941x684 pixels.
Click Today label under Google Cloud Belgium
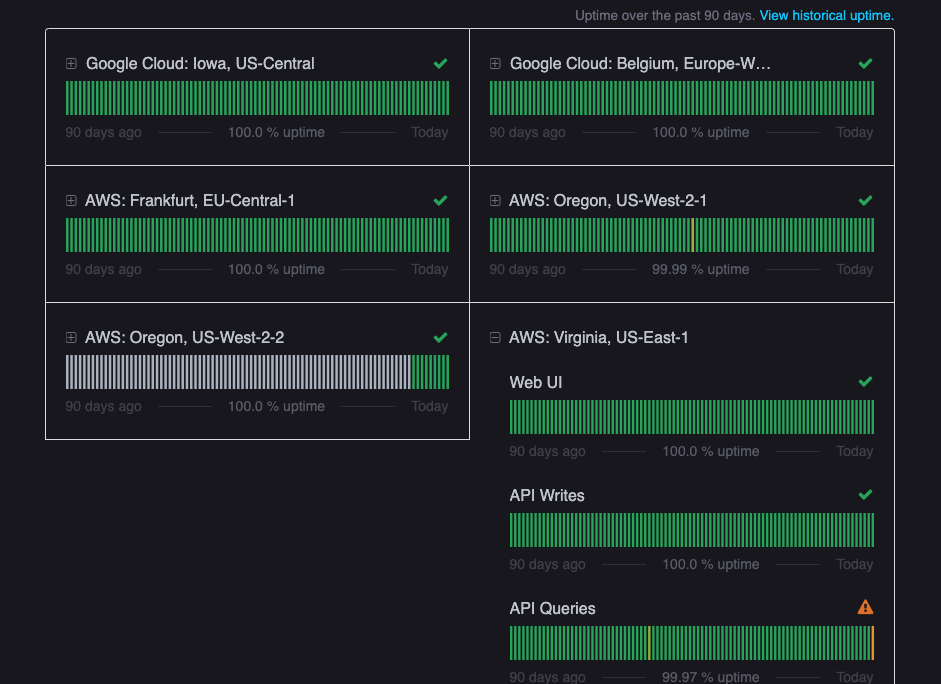[x=855, y=133]
